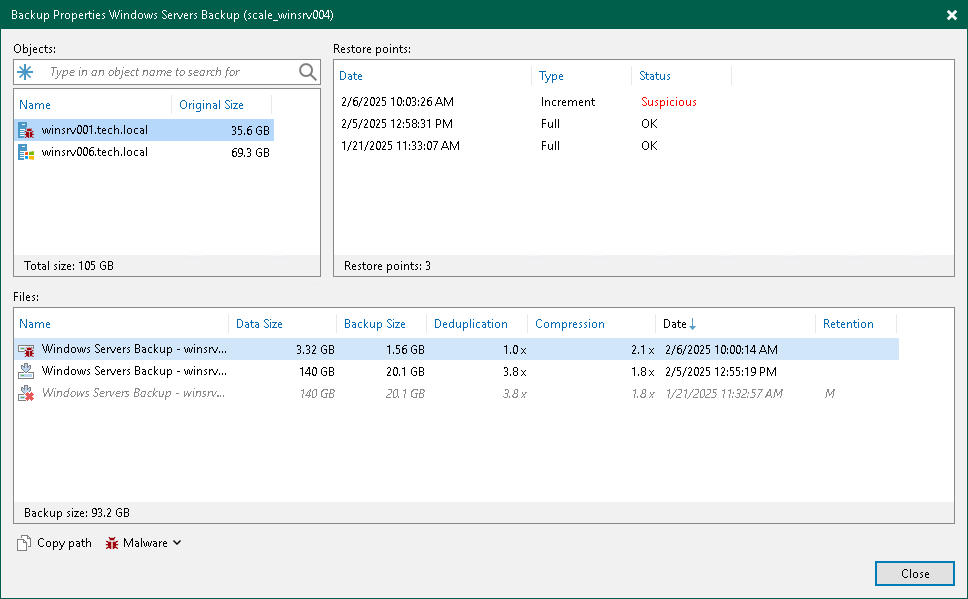
Task: Click the Copy path clipboard icon
Action: point(24,543)
